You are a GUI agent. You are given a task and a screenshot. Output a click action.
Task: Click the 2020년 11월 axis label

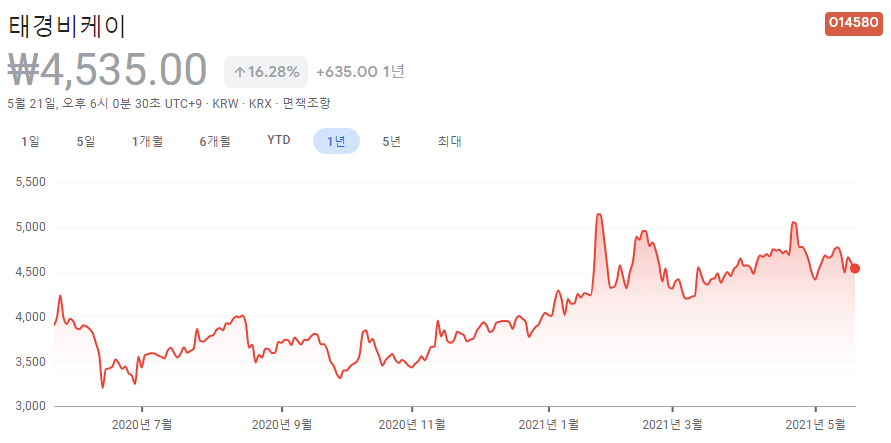click(412, 424)
